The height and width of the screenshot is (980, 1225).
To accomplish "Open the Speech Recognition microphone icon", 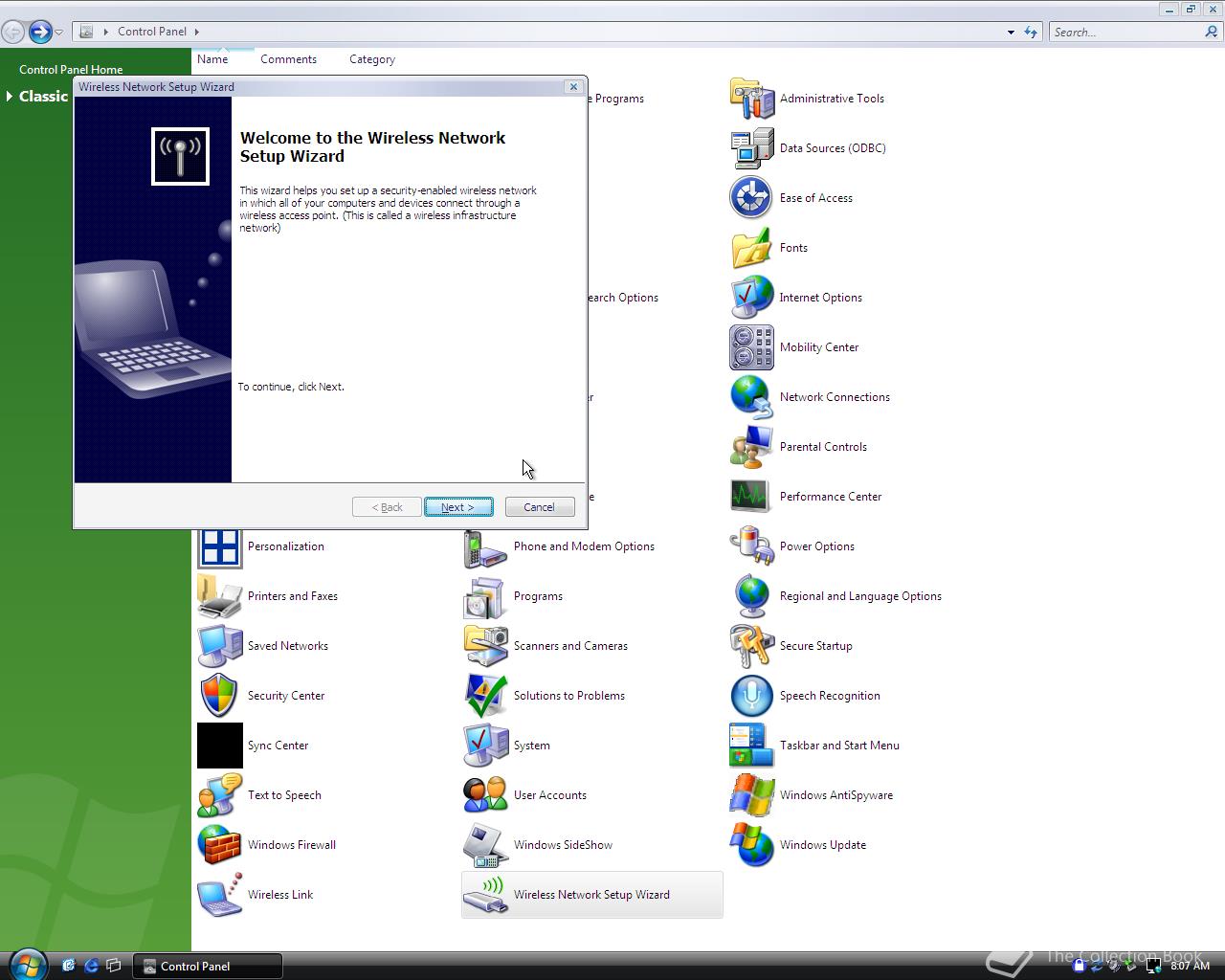I will point(751,696).
